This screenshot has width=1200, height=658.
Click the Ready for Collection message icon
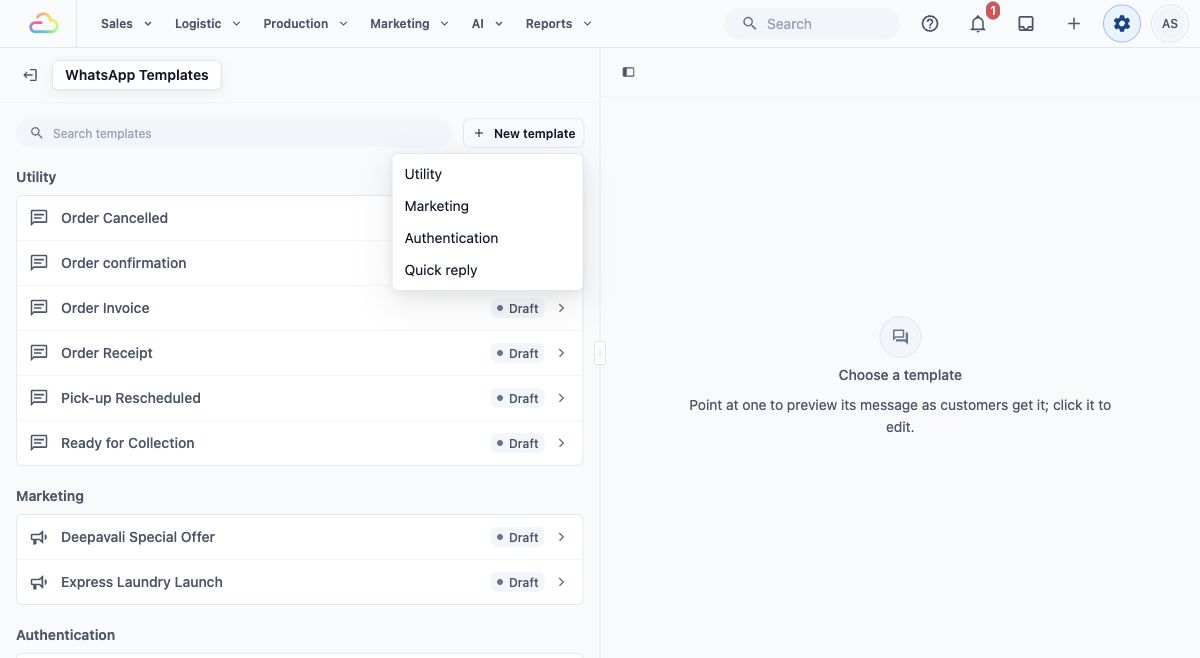(x=39, y=443)
